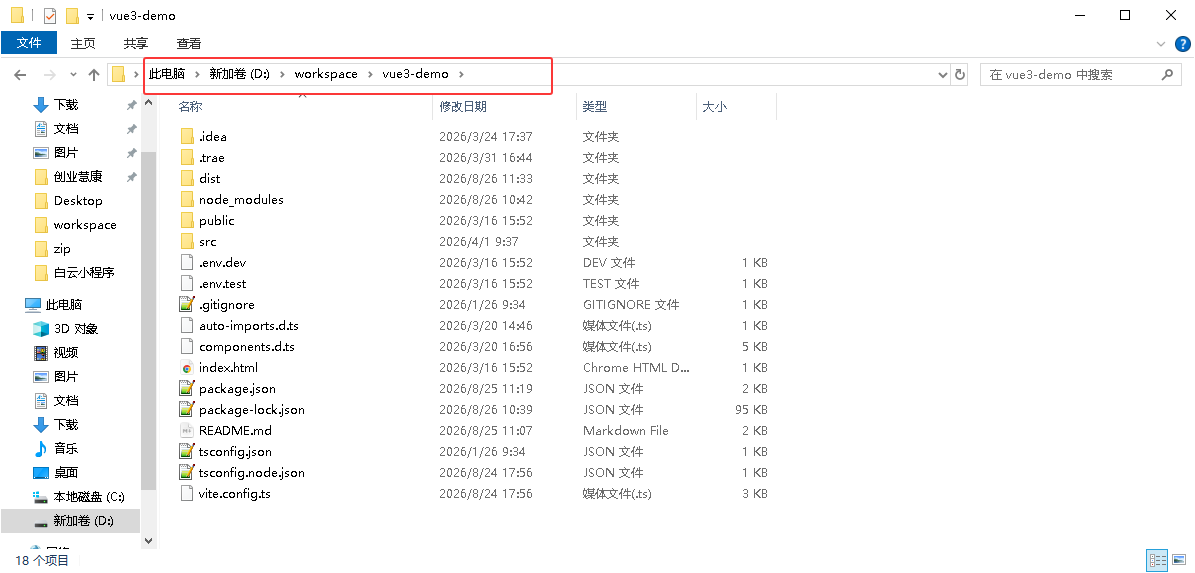Click the package-lock.json file icon
Viewport: 1195px width, 573px height.
pyautogui.click(x=187, y=410)
